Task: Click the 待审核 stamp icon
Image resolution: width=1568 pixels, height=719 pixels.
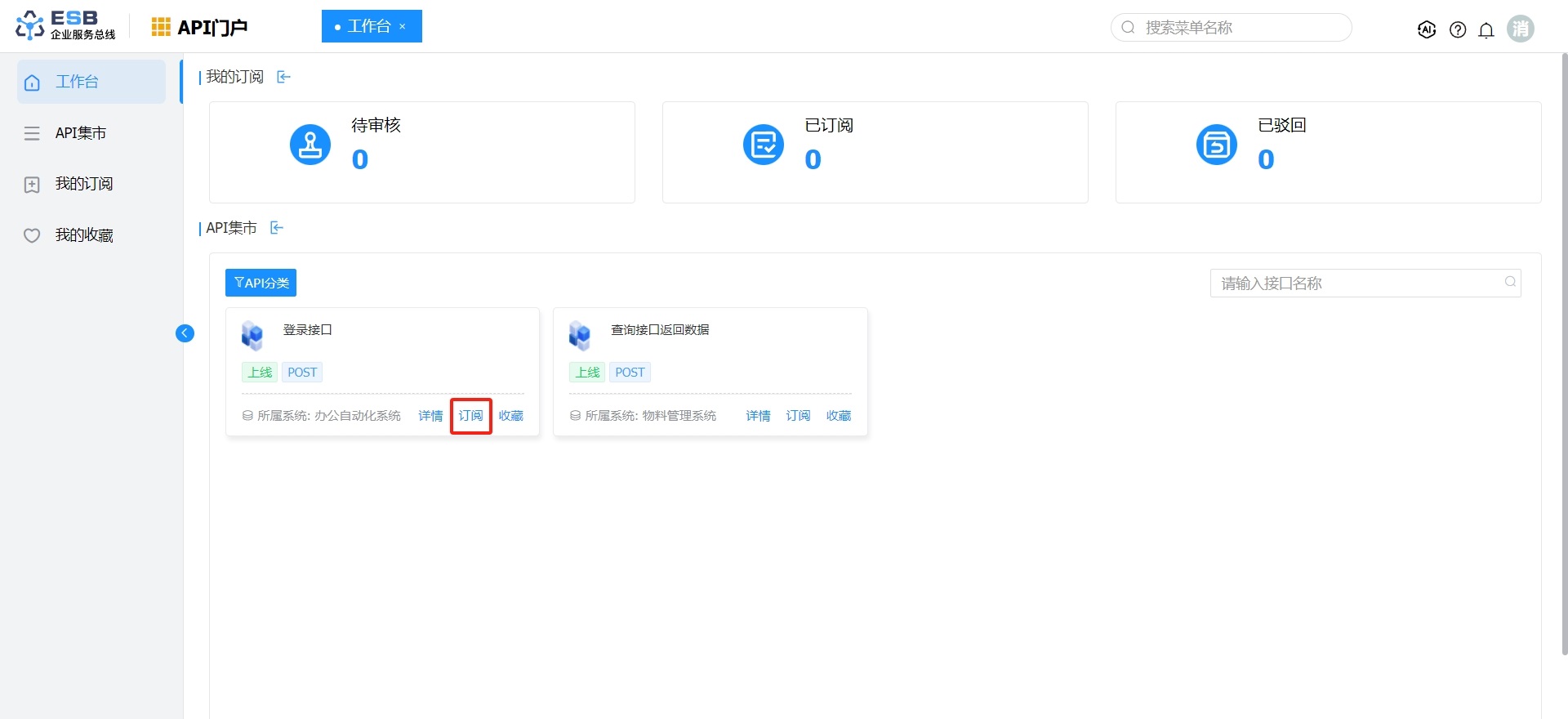Action: point(310,145)
